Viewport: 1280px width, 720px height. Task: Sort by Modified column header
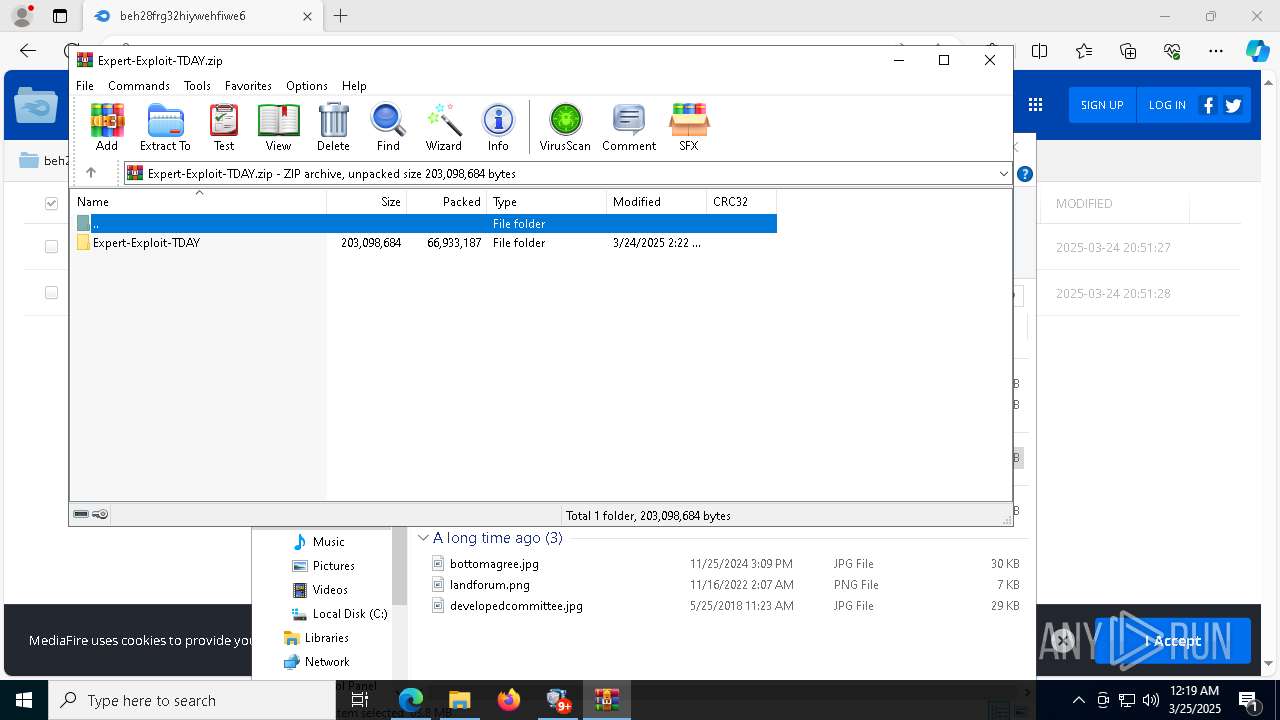tap(657, 202)
